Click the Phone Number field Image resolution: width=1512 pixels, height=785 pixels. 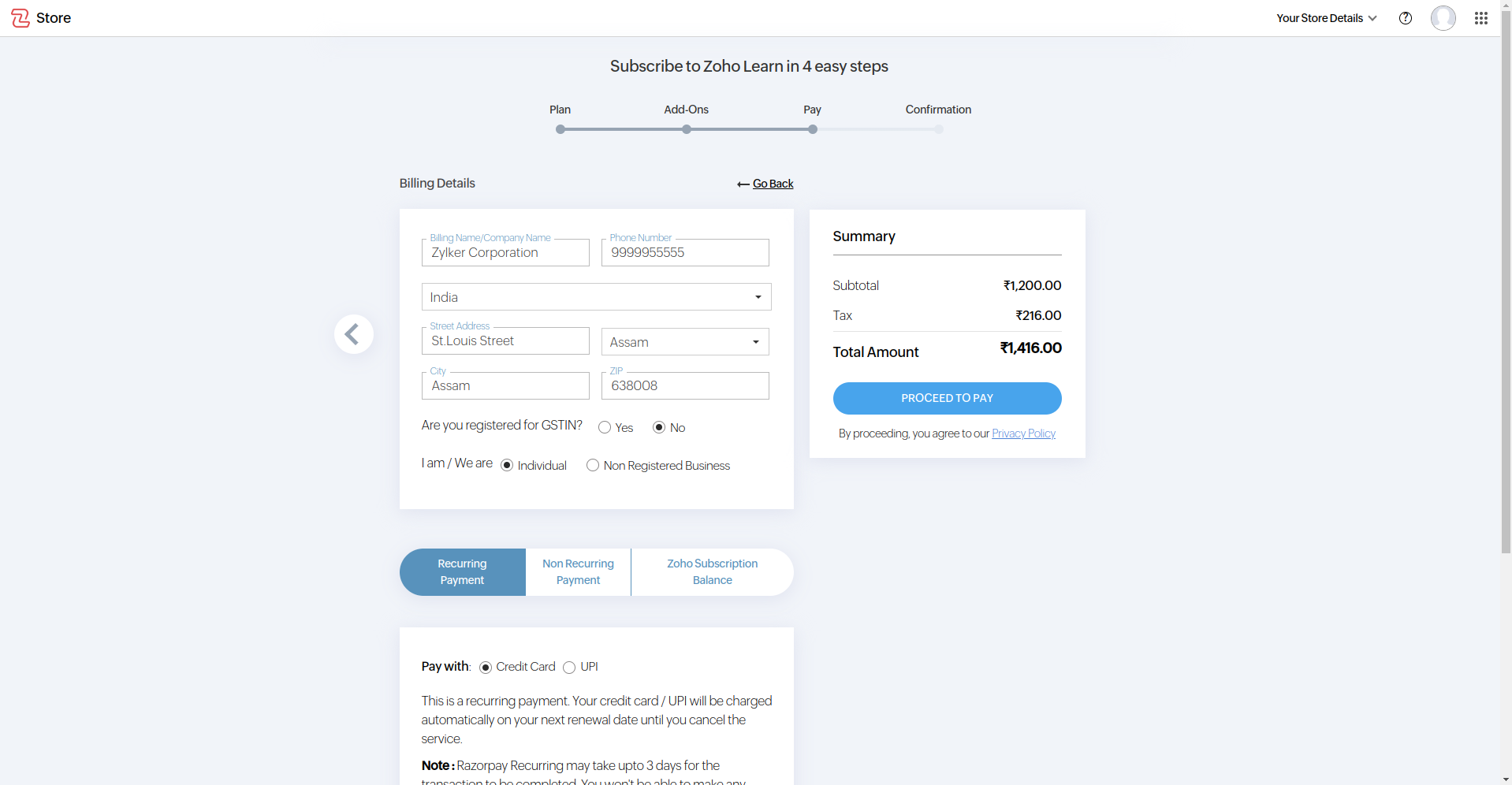coord(685,253)
